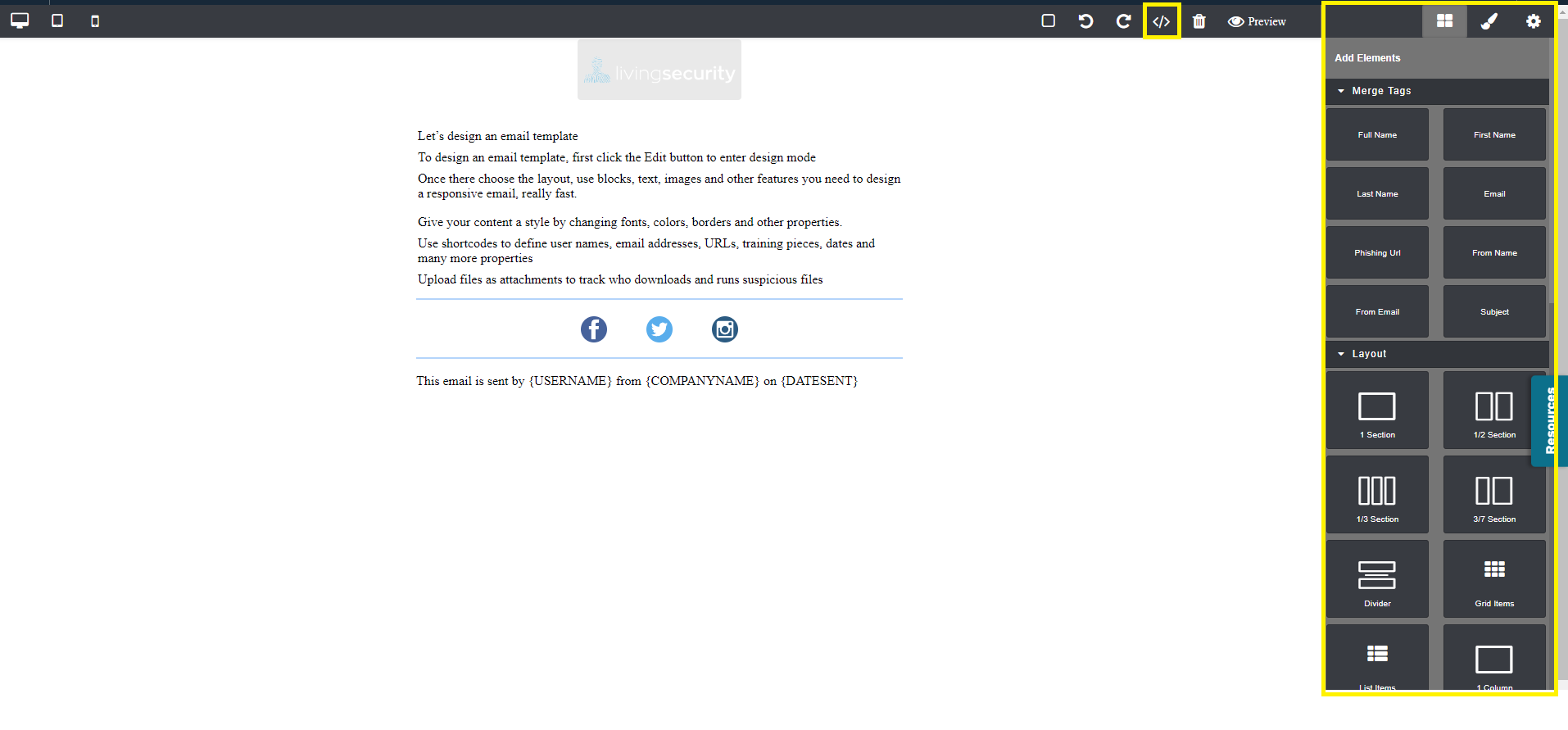Select the 'Let's design an email template' line
This screenshot has height=730, width=1568.
pyautogui.click(x=498, y=136)
